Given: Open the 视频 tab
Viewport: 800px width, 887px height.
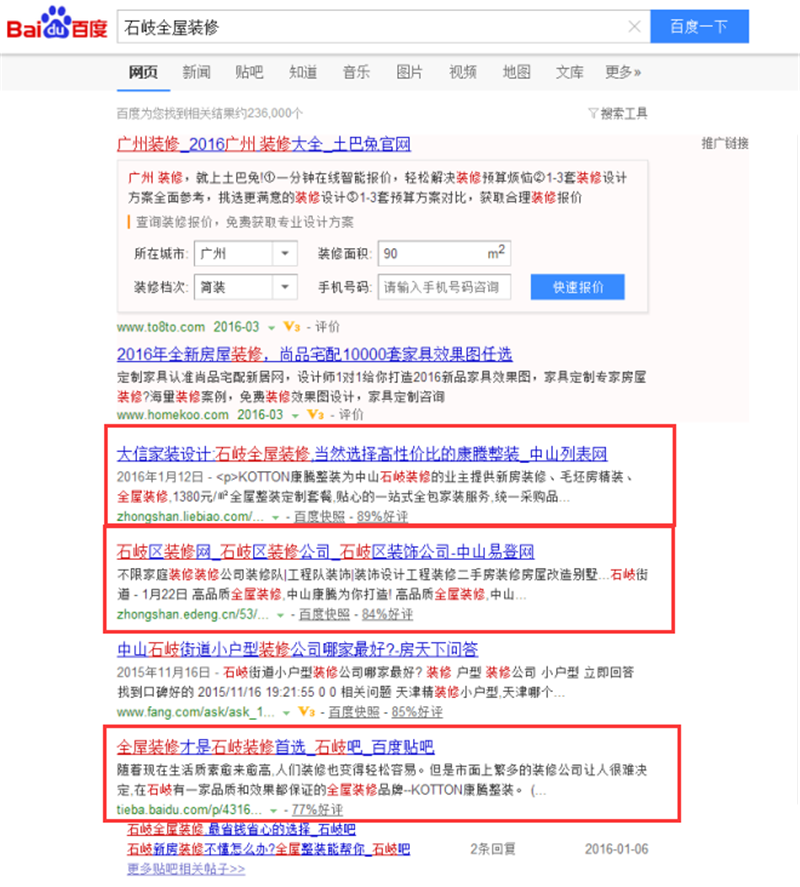Looking at the screenshot, I should coord(463,72).
